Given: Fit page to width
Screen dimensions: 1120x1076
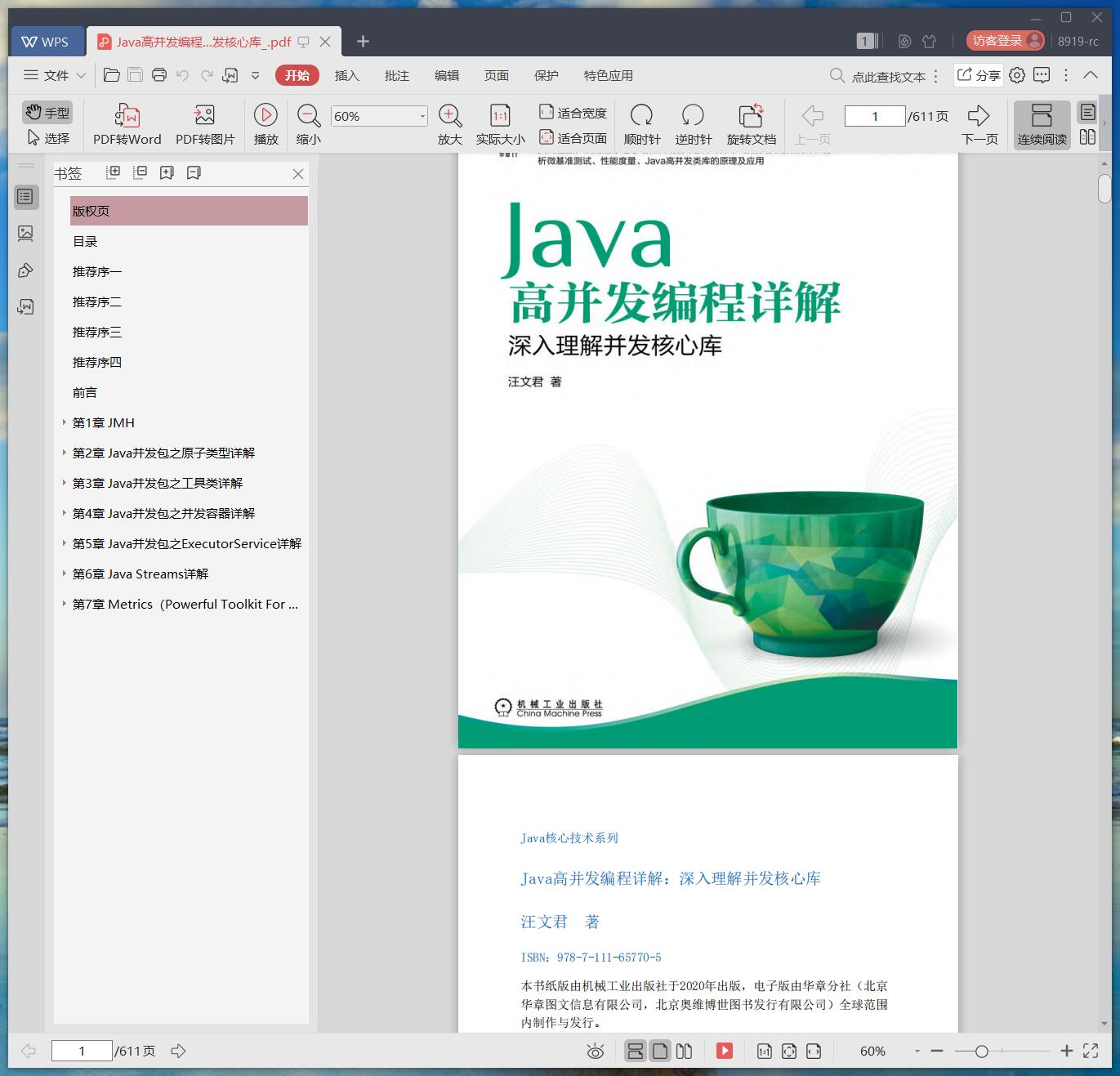Looking at the screenshot, I should pyautogui.click(x=573, y=113).
